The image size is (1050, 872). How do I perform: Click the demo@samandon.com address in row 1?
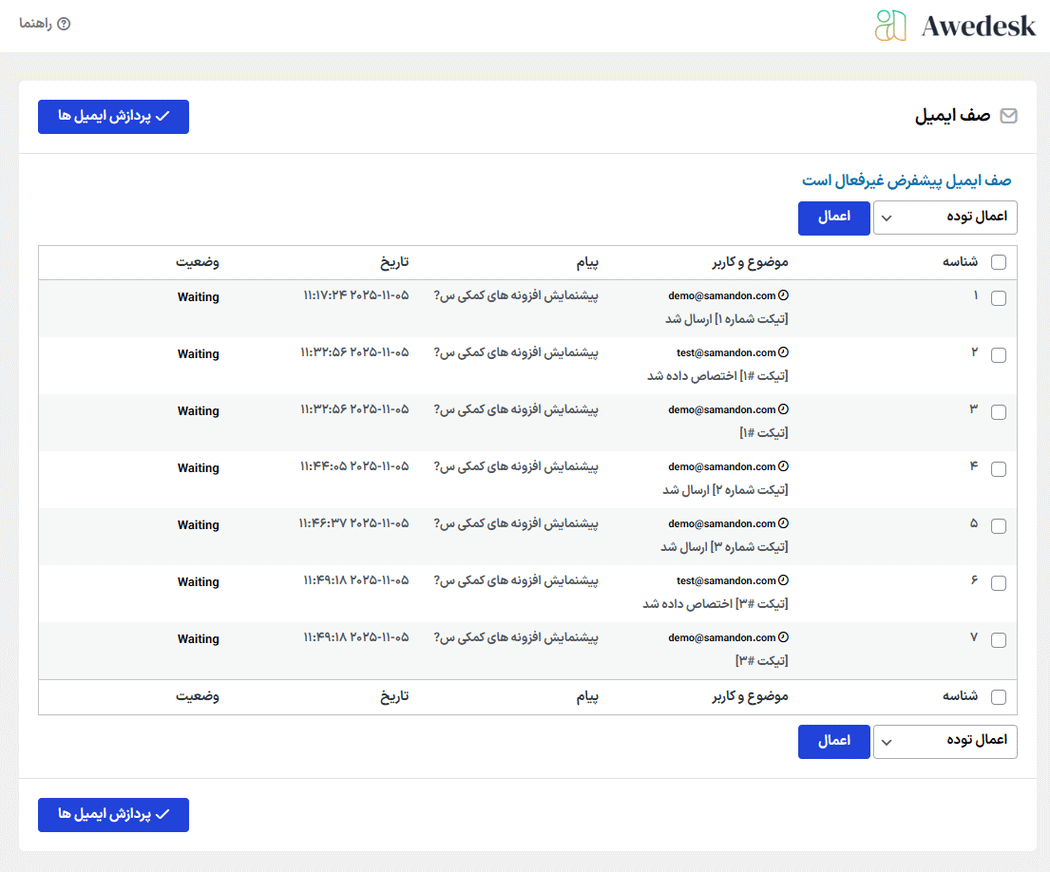coord(722,296)
